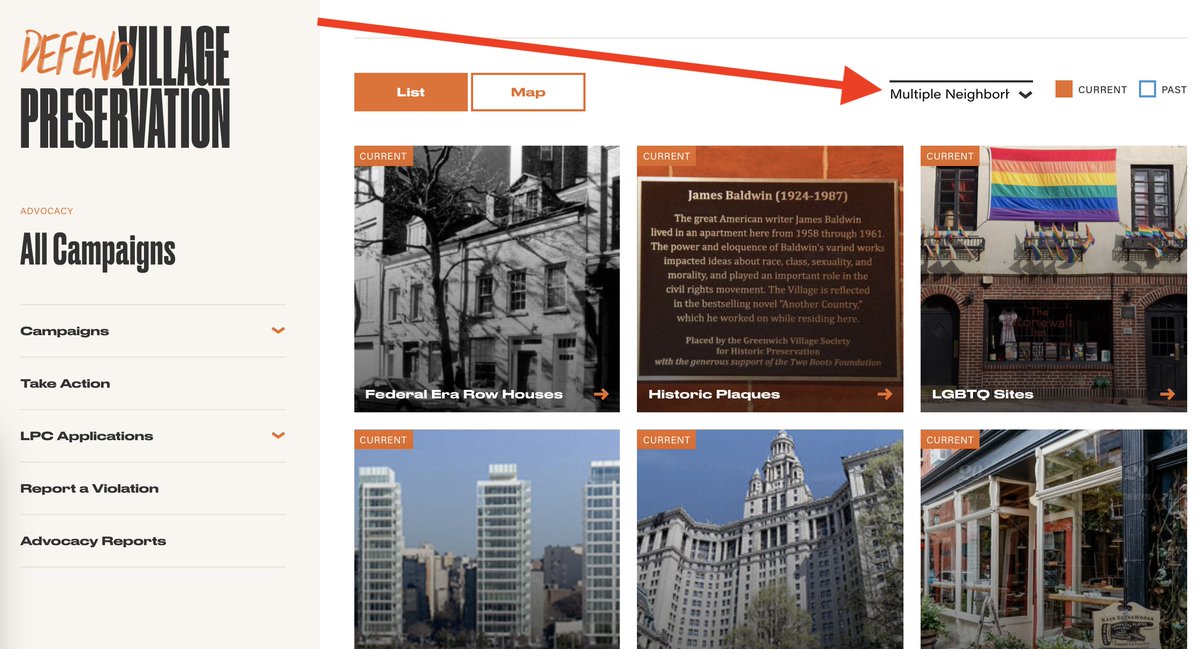Toggle the CURRENT campaigns filter checkbox
1200x649 pixels.
coord(1064,89)
